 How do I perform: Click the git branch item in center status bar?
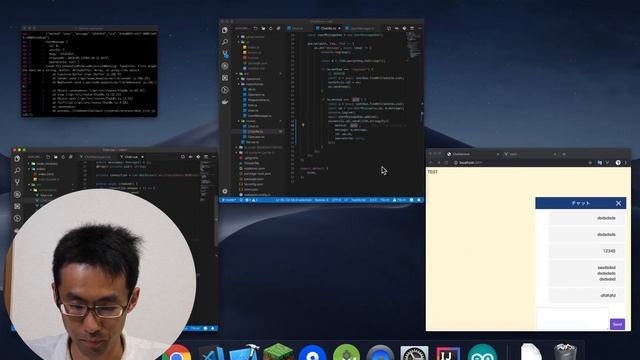[x=229, y=200]
